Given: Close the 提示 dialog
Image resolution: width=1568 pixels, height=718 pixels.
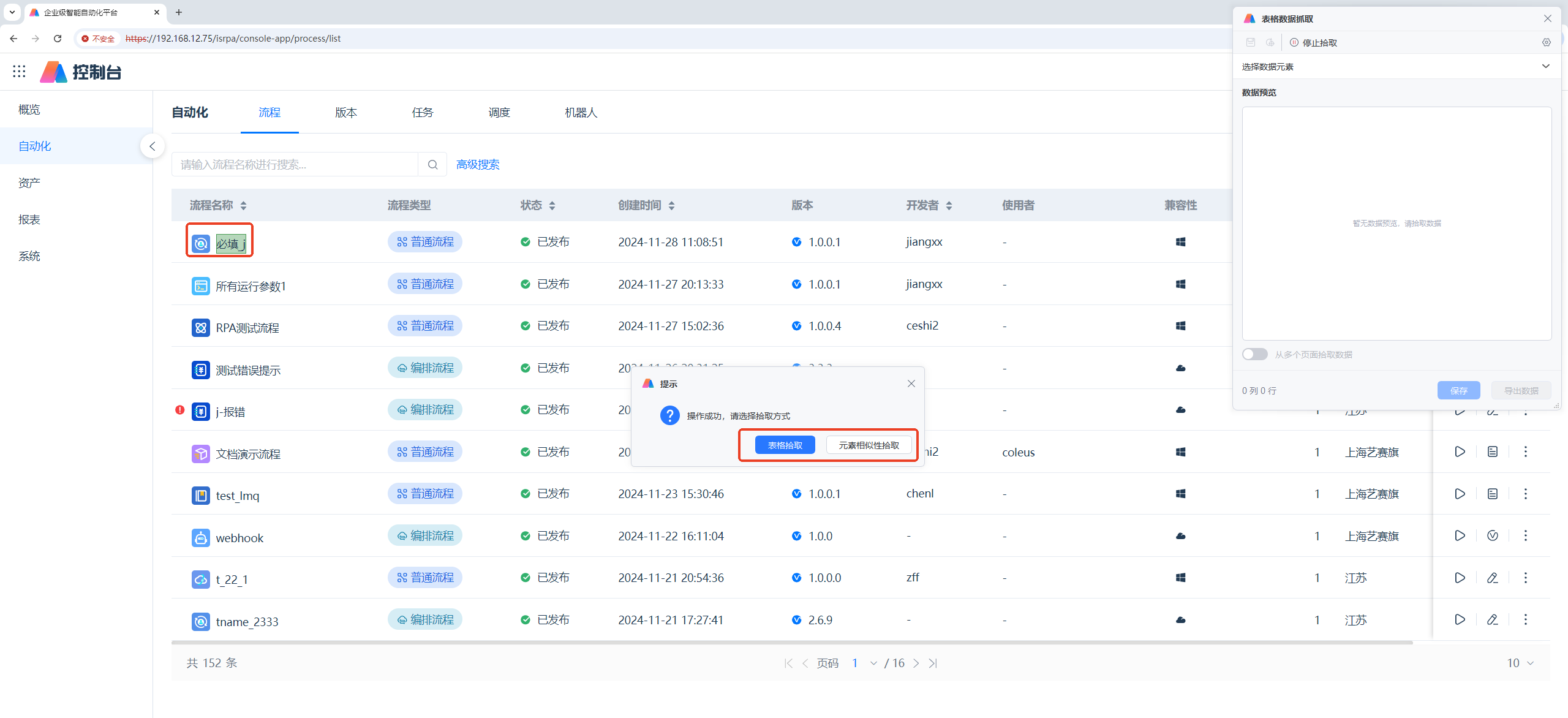Looking at the screenshot, I should [911, 384].
